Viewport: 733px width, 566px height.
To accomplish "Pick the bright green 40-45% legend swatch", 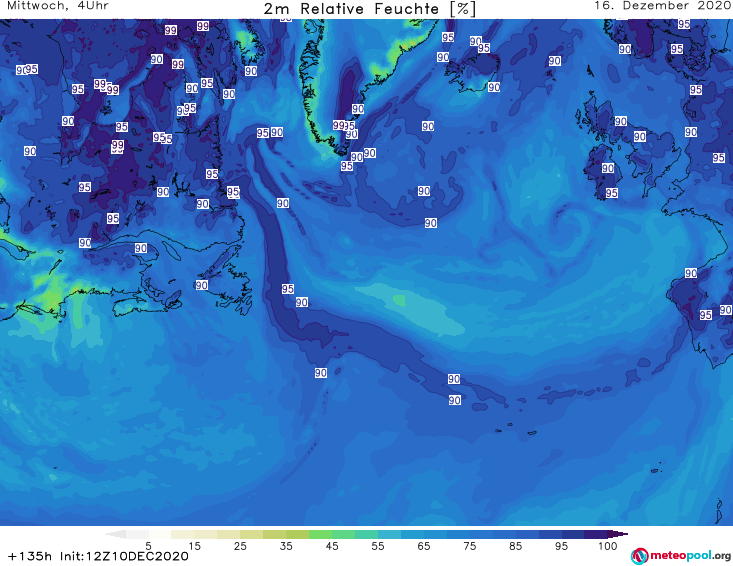I will click(320, 534).
